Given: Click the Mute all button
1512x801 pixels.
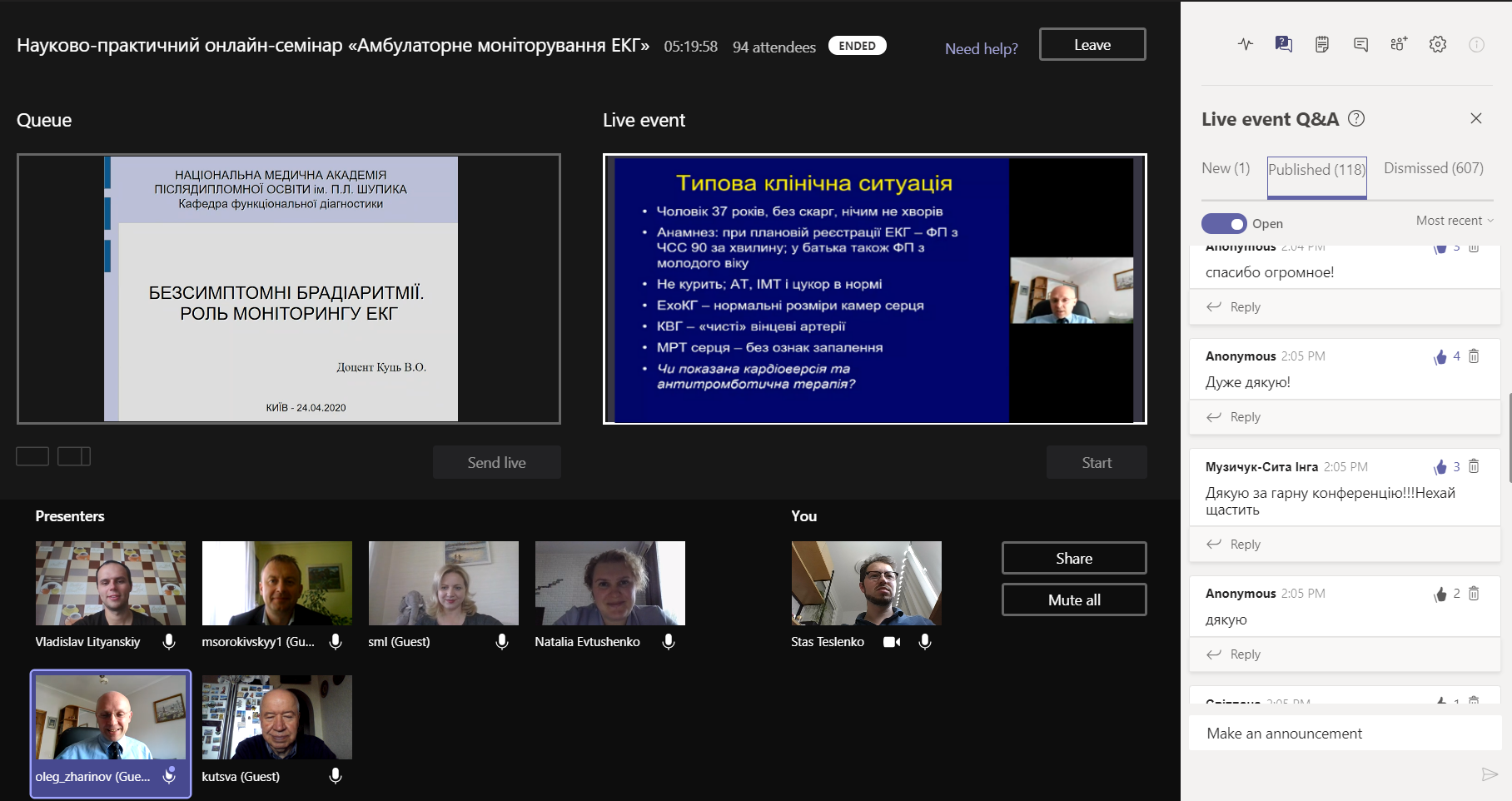Looking at the screenshot, I should coord(1074,600).
